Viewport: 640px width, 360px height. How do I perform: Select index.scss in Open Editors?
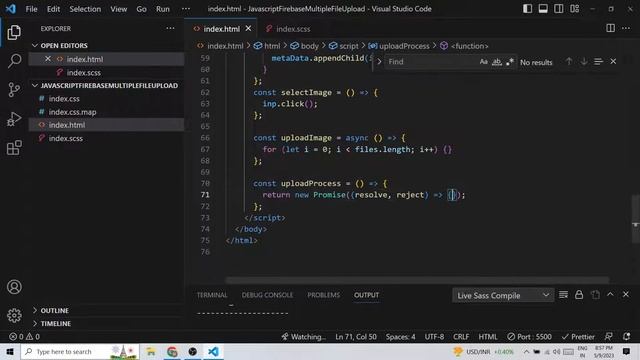106,72
